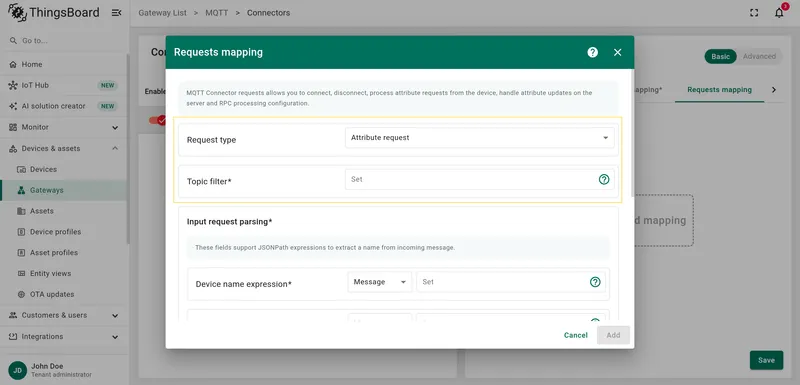This screenshot has width=800, height=385.
Task: Click the Cancel button in dialog
Action: coord(576,335)
